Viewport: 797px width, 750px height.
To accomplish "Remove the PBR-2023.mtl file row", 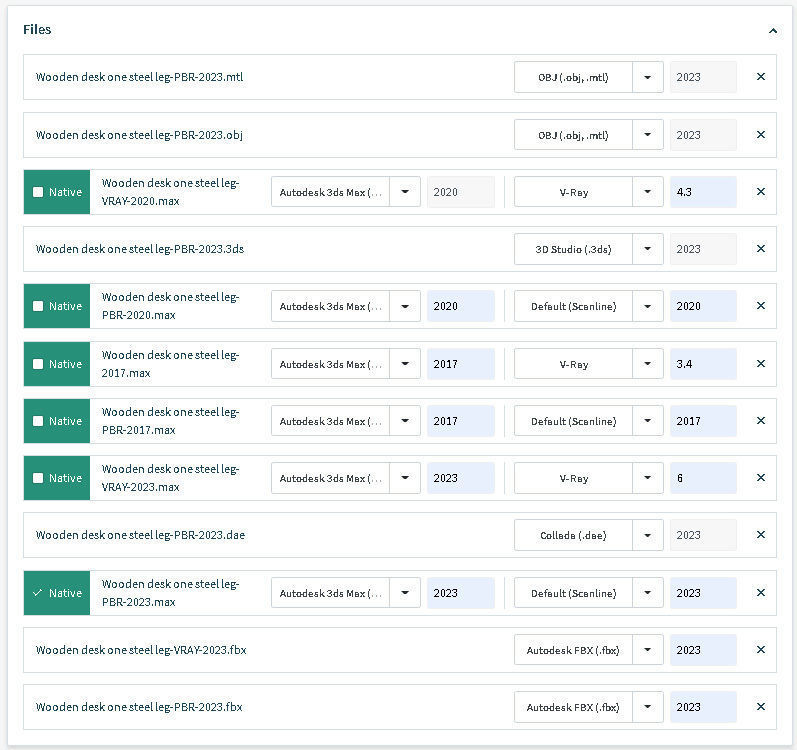I will [x=761, y=77].
